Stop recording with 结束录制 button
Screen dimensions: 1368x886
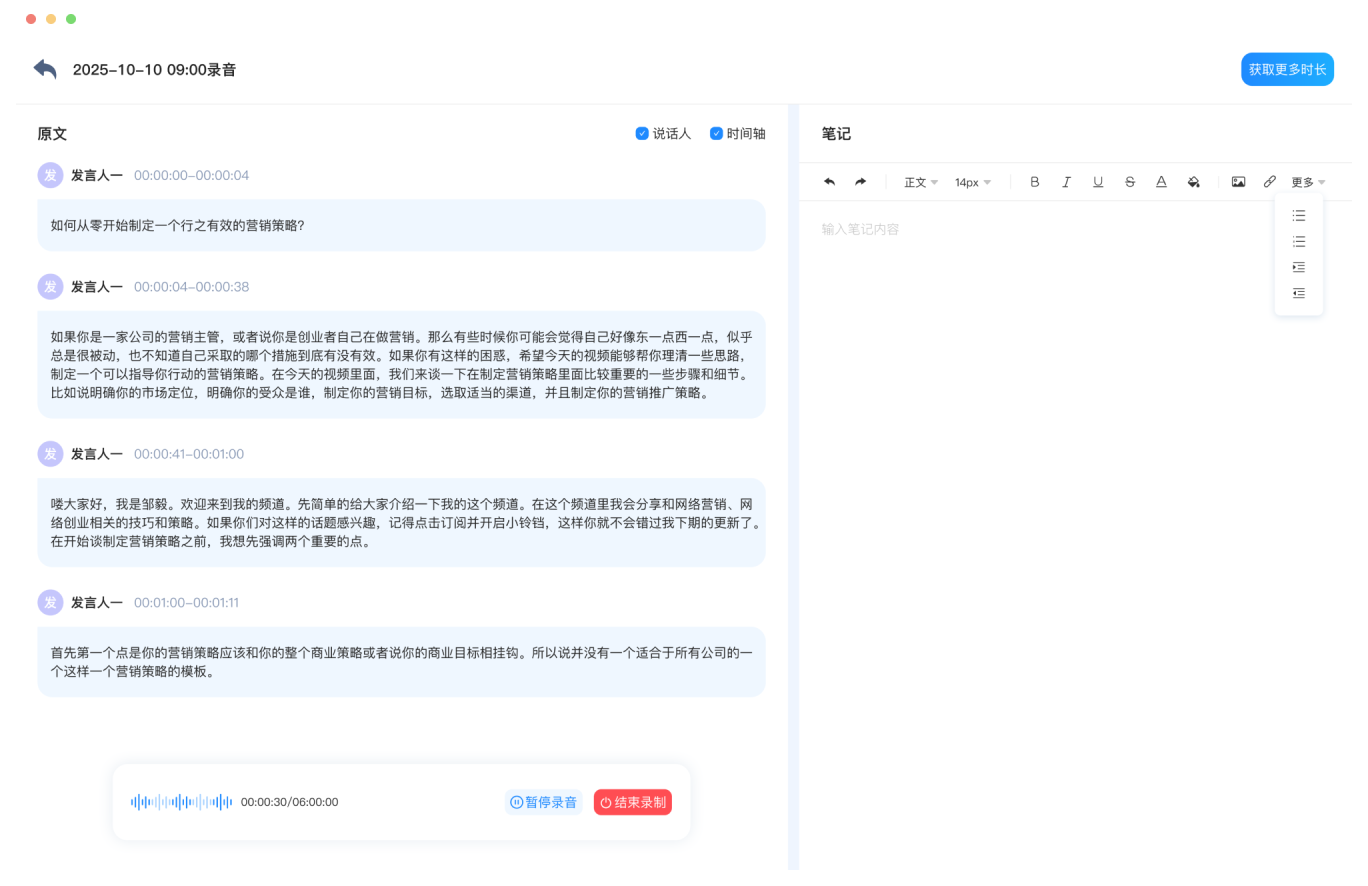[632, 802]
